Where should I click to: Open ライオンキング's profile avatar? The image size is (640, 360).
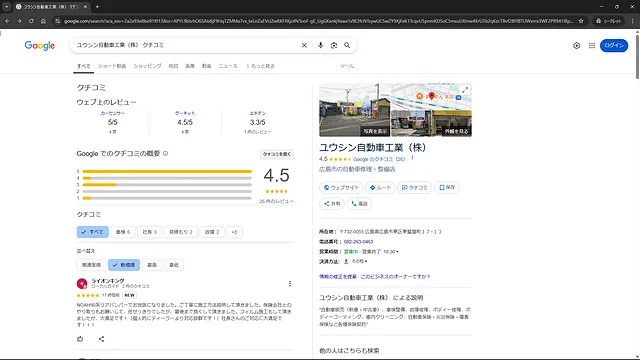82,283
